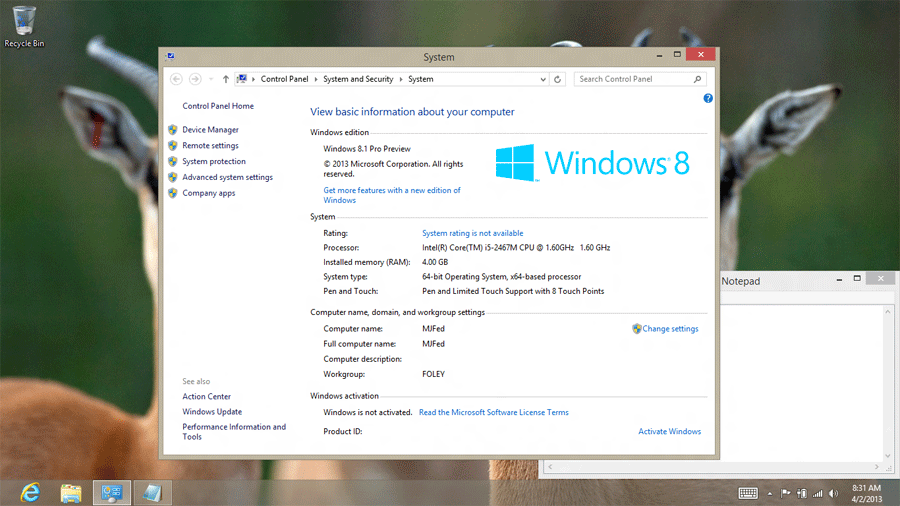Click the Activate Windows link
The width and height of the screenshot is (900, 506).
pyautogui.click(x=669, y=432)
